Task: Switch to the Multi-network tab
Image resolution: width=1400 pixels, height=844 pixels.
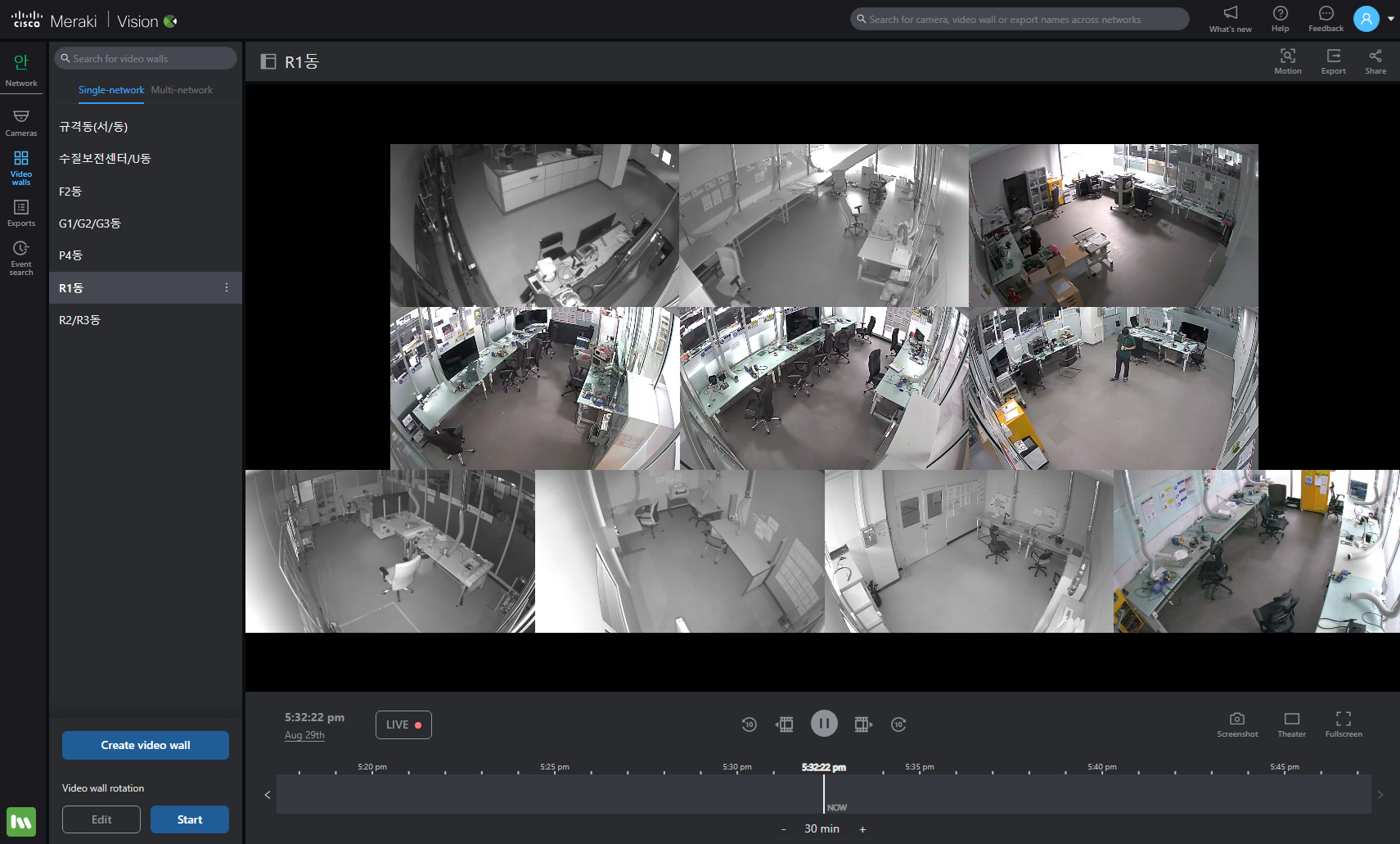Action: [x=182, y=90]
